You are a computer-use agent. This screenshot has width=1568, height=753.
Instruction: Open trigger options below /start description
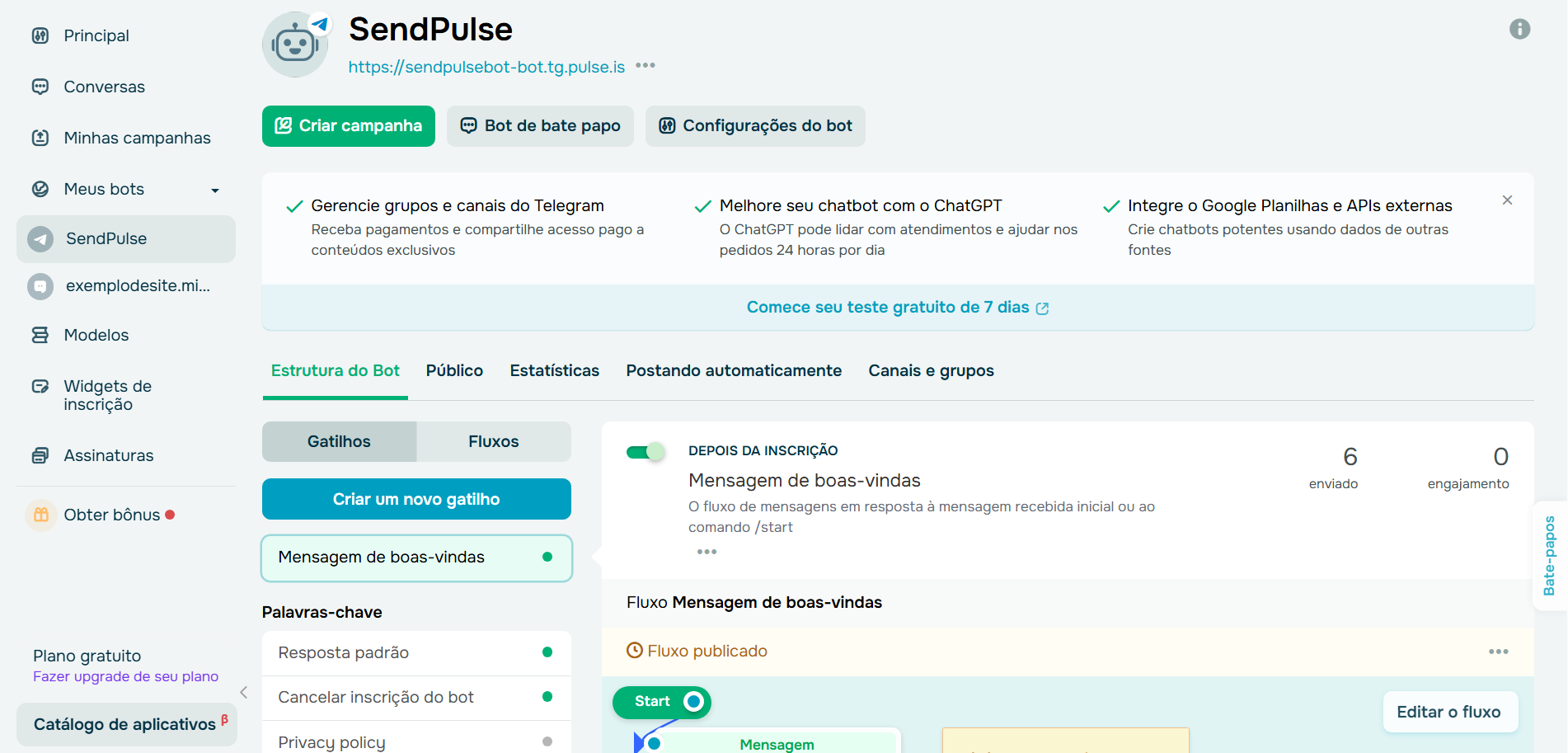[707, 552]
